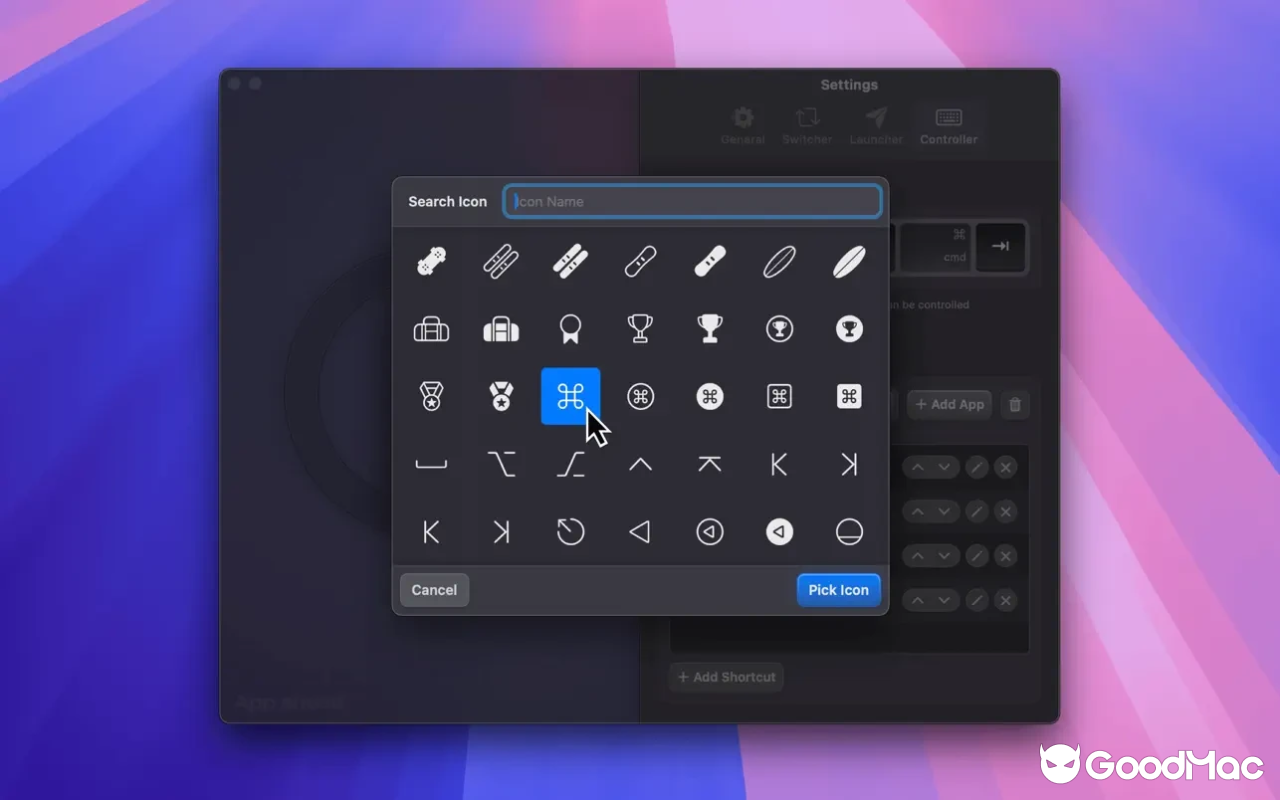Screen dimensions: 1280x800
Task: Switch to the Launcher tab
Action: pyautogui.click(x=875, y=125)
